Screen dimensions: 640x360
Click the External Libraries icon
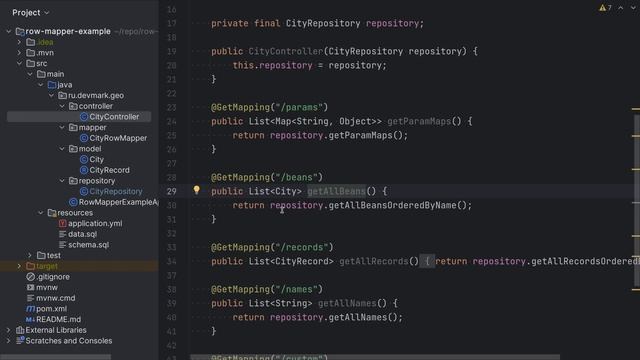tap(20, 330)
